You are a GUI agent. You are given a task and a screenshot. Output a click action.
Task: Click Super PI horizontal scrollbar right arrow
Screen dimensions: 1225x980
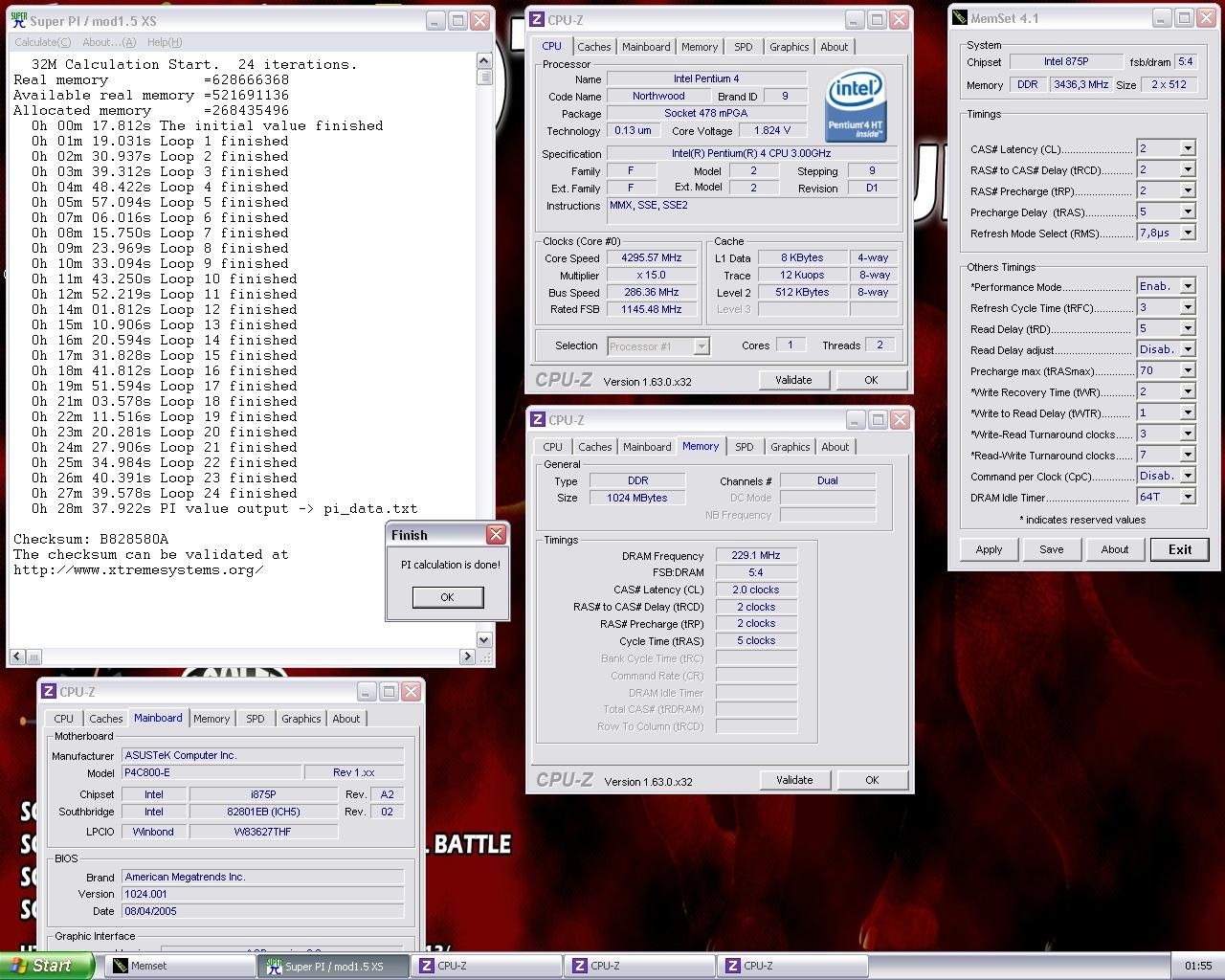click(x=467, y=657)
